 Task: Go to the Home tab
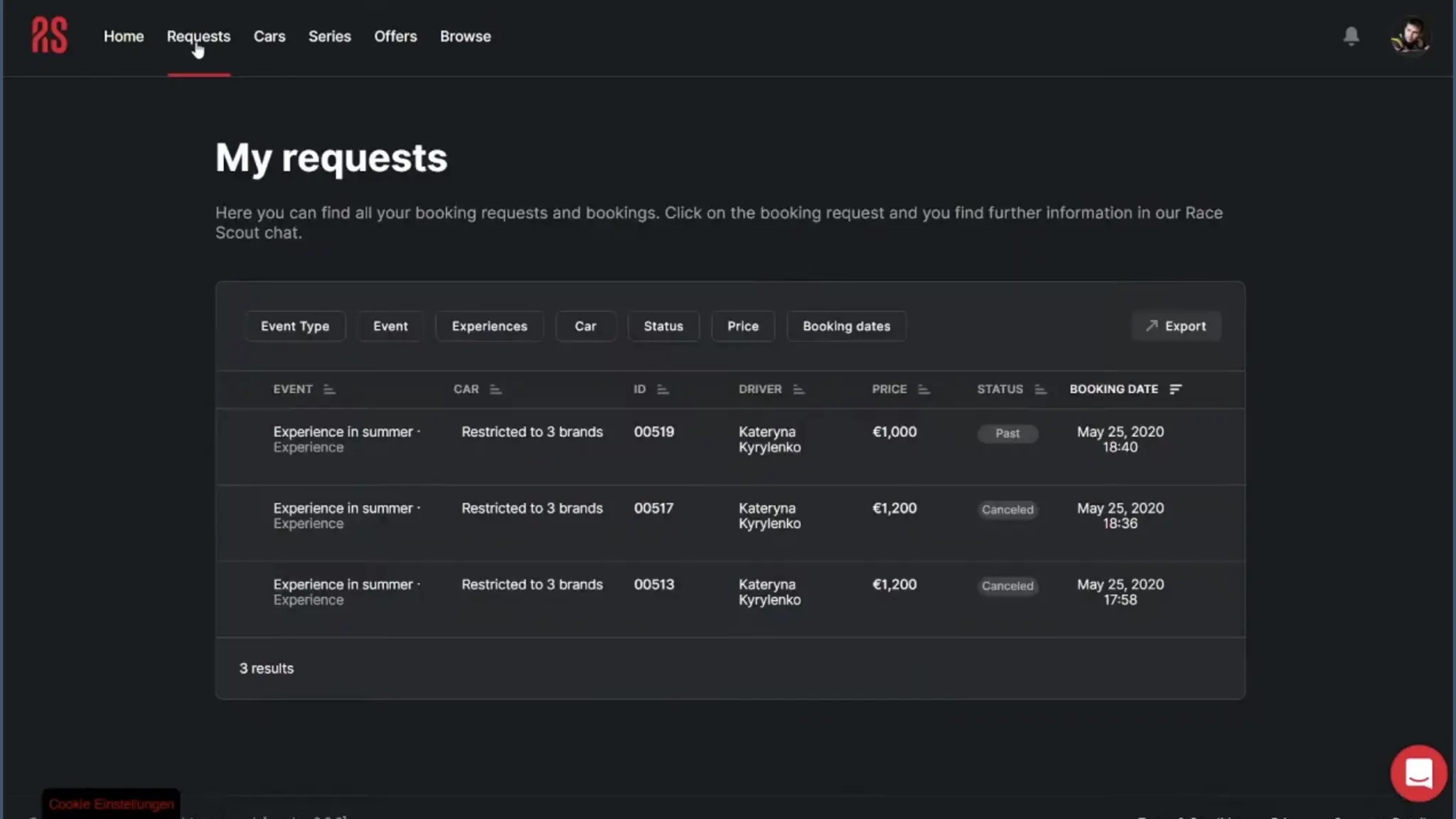pos(124,36)
